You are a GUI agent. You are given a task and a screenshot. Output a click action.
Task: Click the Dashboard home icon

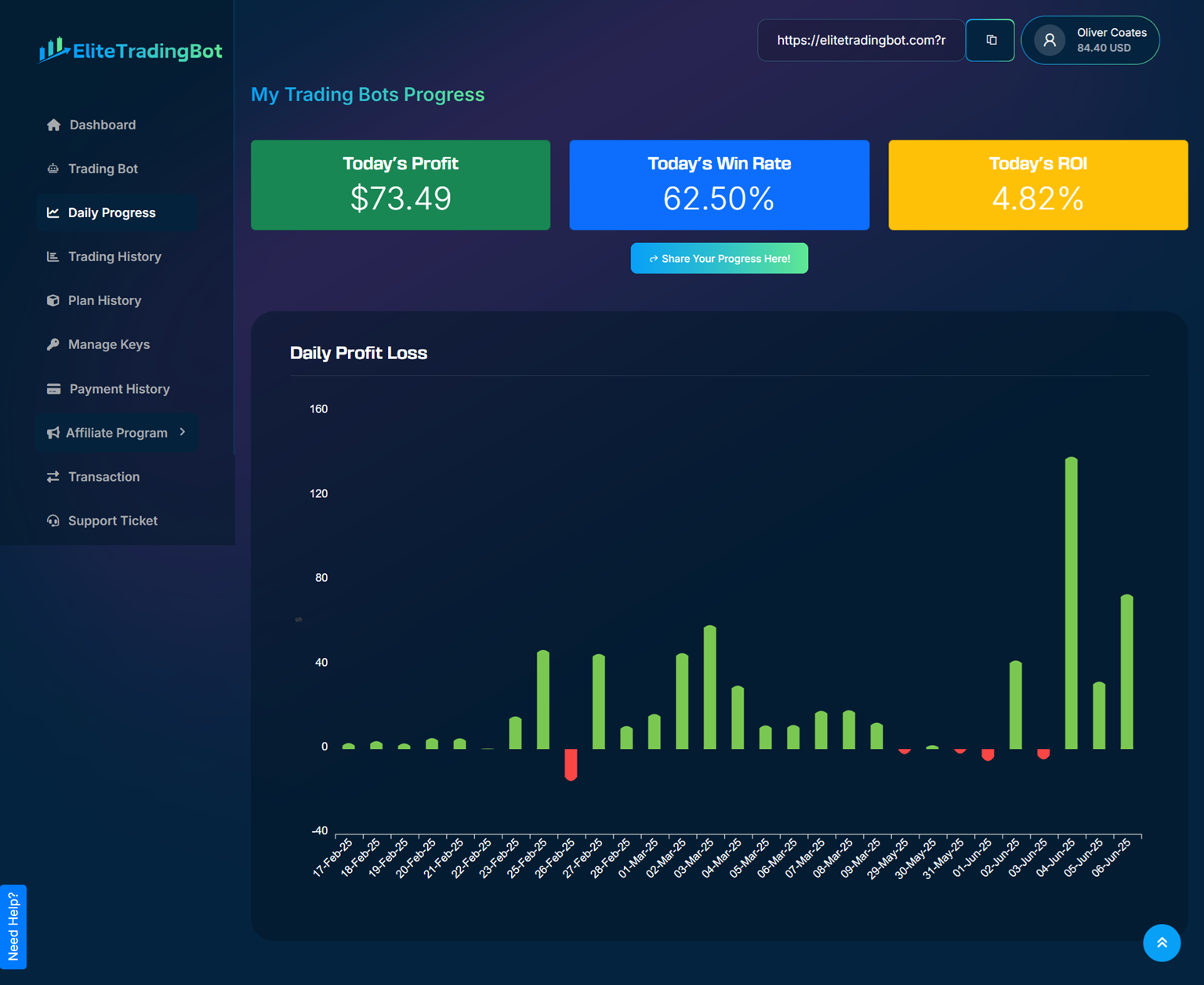[x=53, y=125]
